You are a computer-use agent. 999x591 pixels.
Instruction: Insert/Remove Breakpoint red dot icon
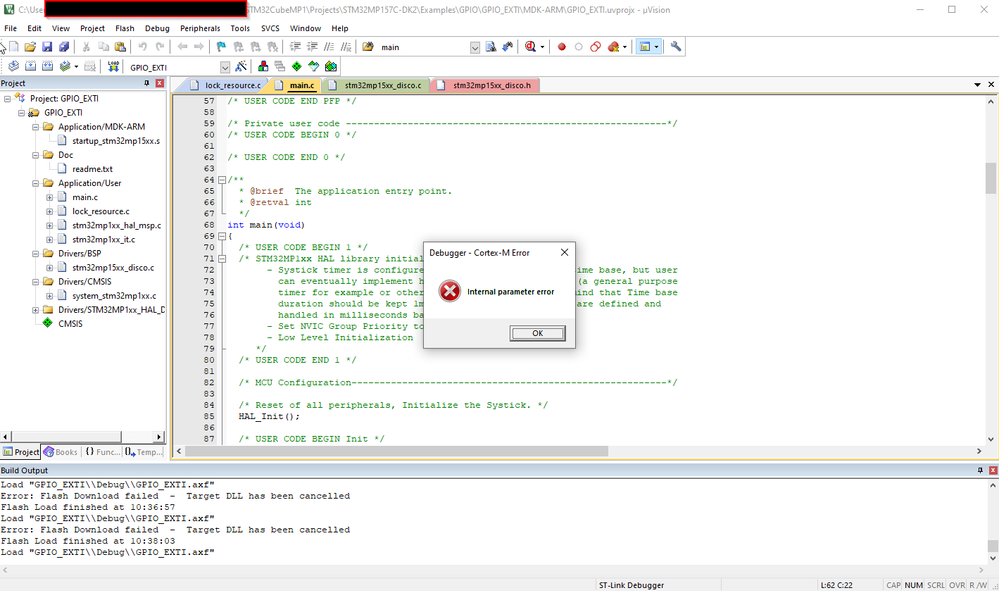pyautogui.click(x=561, y=47)
